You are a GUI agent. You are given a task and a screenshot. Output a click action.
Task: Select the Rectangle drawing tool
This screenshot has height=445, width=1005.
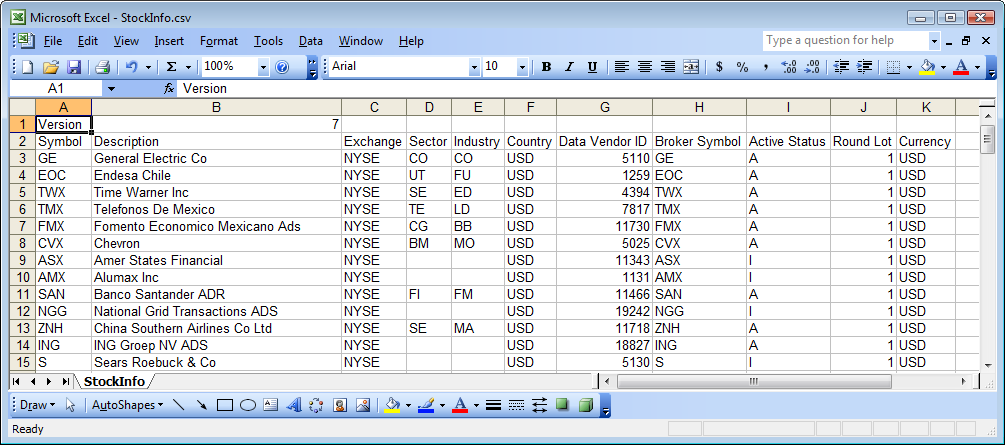coord(224,405)
